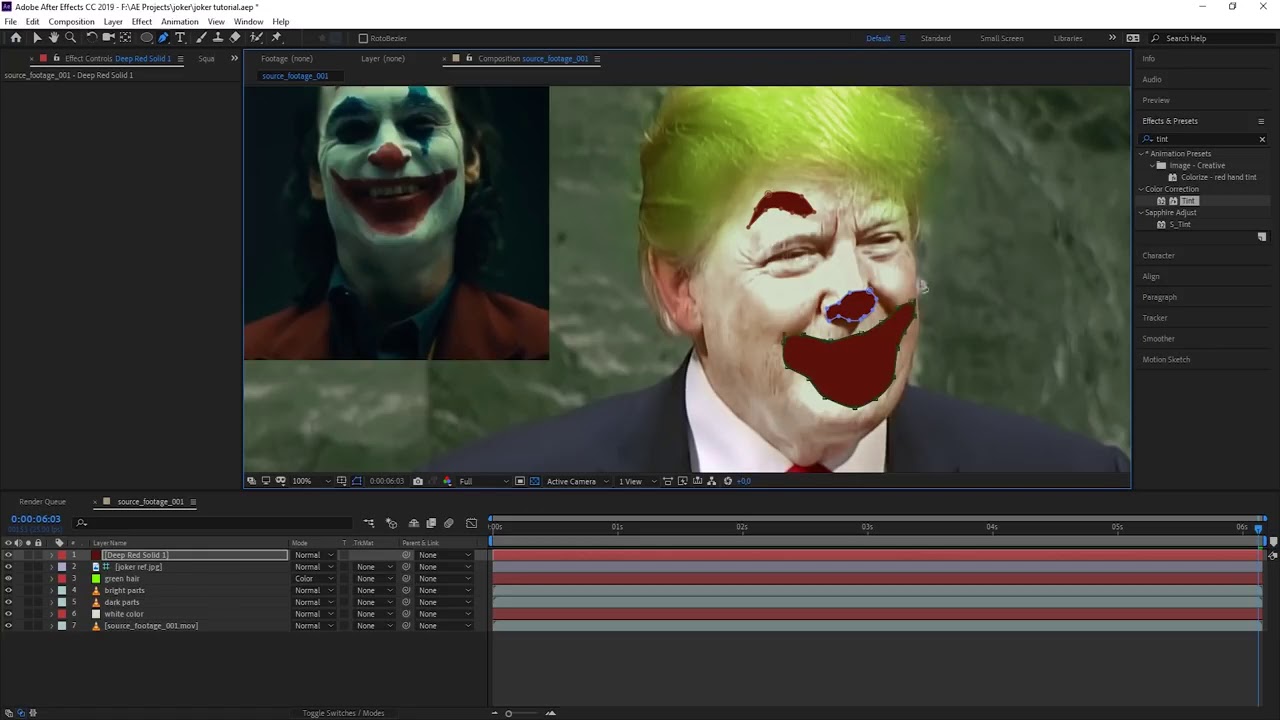The image size is (1280, 720).
Task: Open parent dropdown for source_footage_001.mov layer
Action: pyautogui.click(x=445, y=626)
